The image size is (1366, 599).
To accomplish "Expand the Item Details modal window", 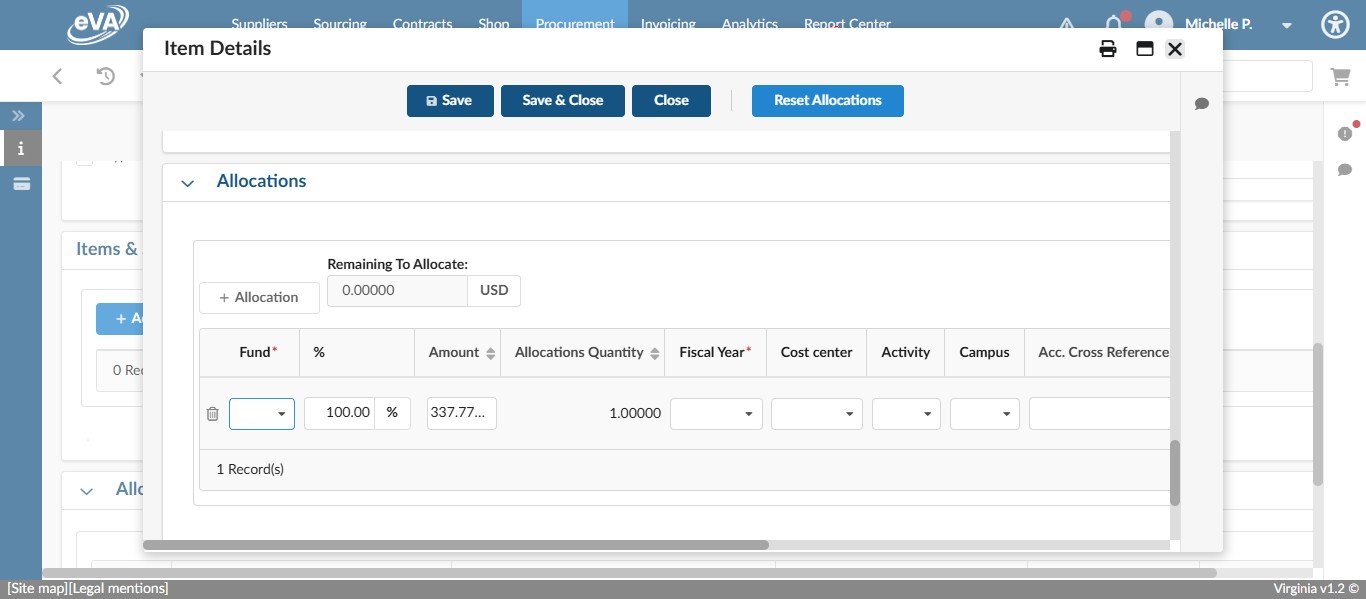I will [1144, 48].
